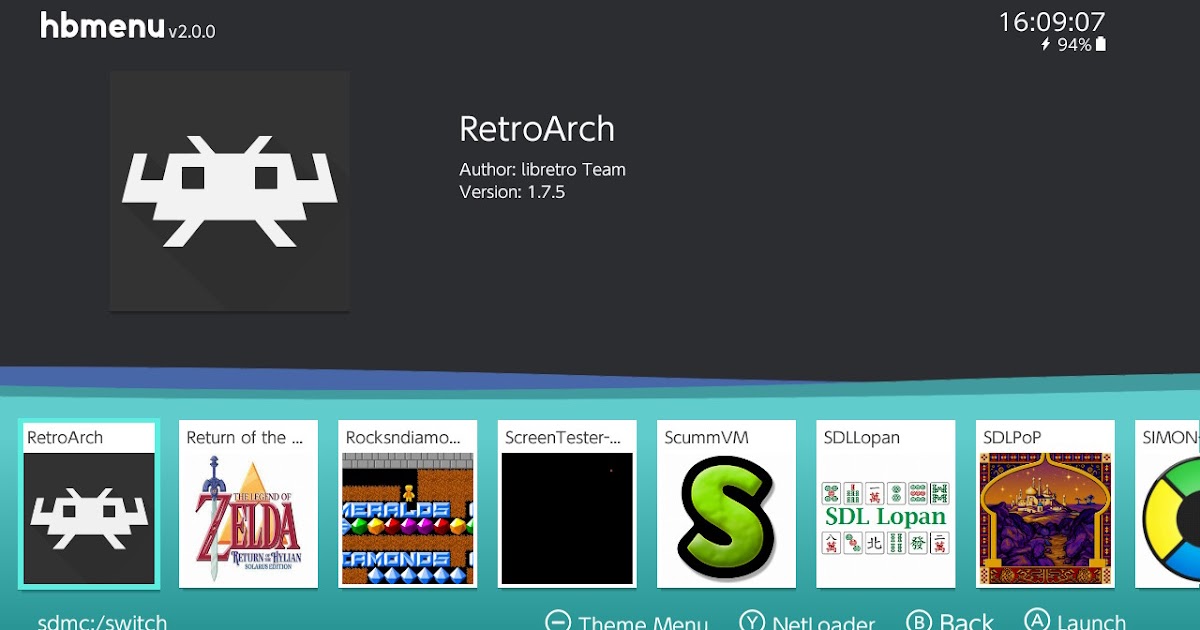1200x630 pixels.
Task: Click the SDLPoP tile label
Action: (1012, 438)
